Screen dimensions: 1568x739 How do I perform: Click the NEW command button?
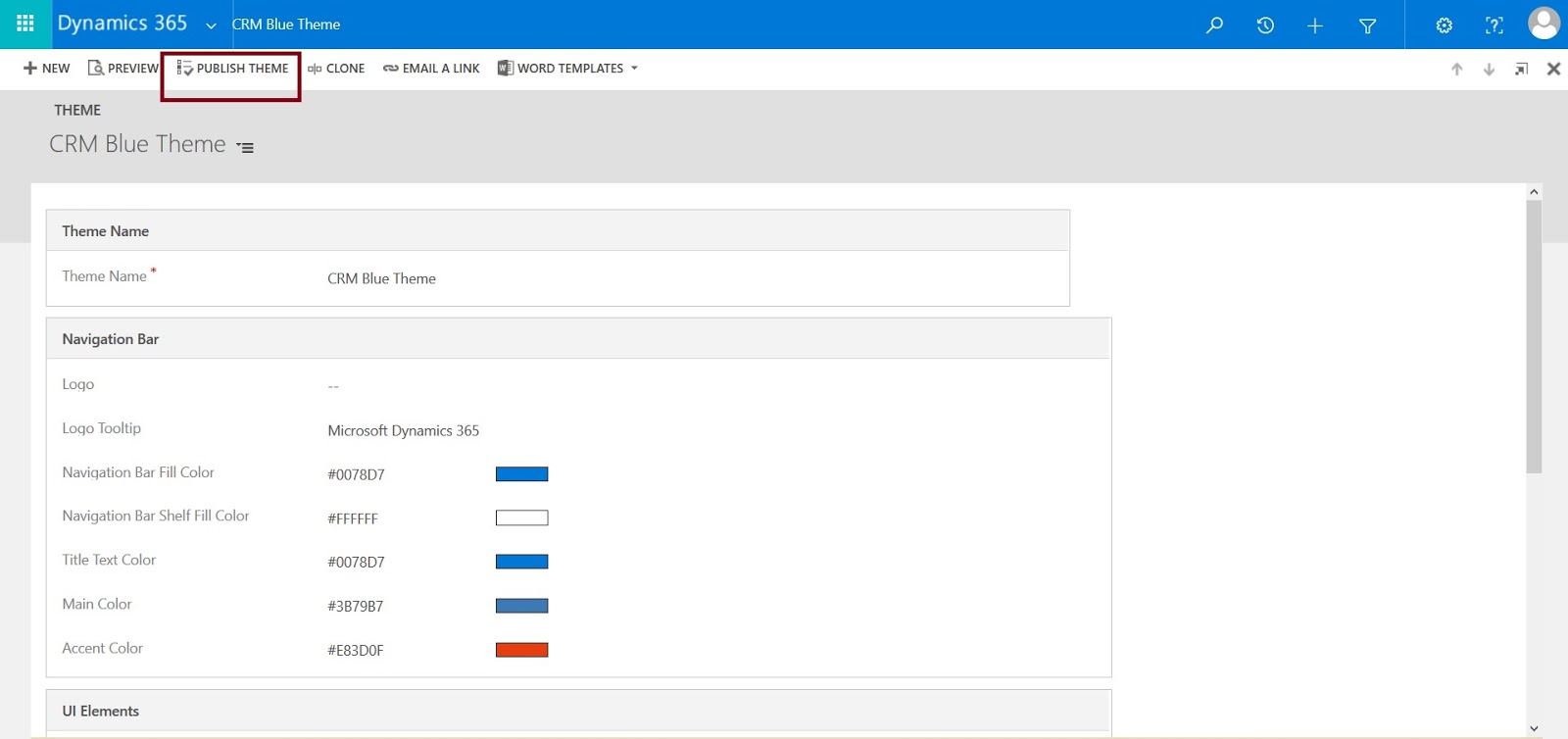46,69
